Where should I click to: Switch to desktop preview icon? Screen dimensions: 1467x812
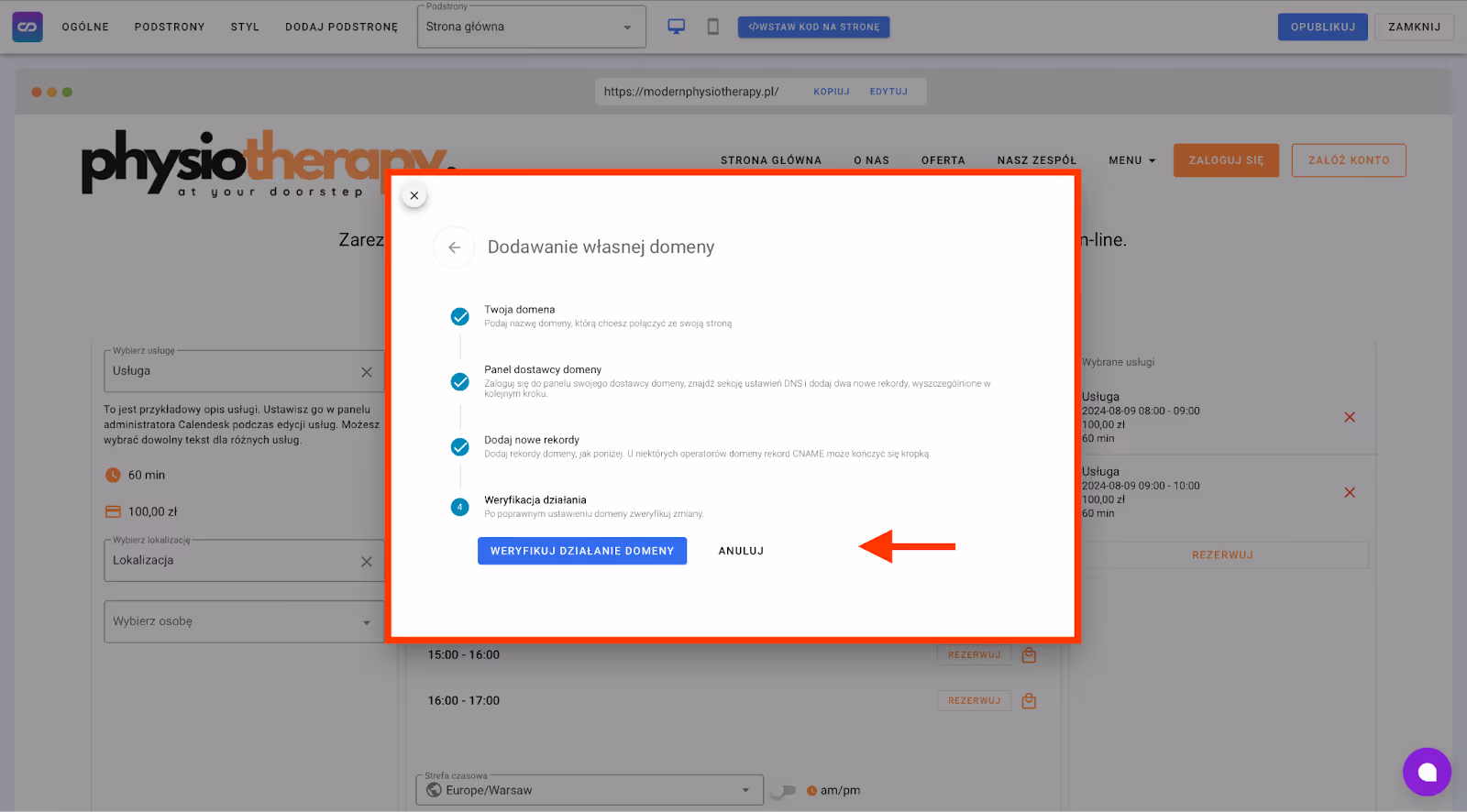tap(676, 27)
